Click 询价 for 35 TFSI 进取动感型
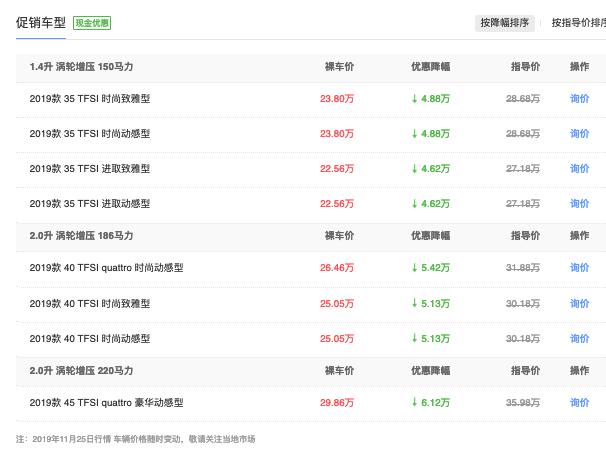This screenshot has height=454, width=606. (579, 204)
